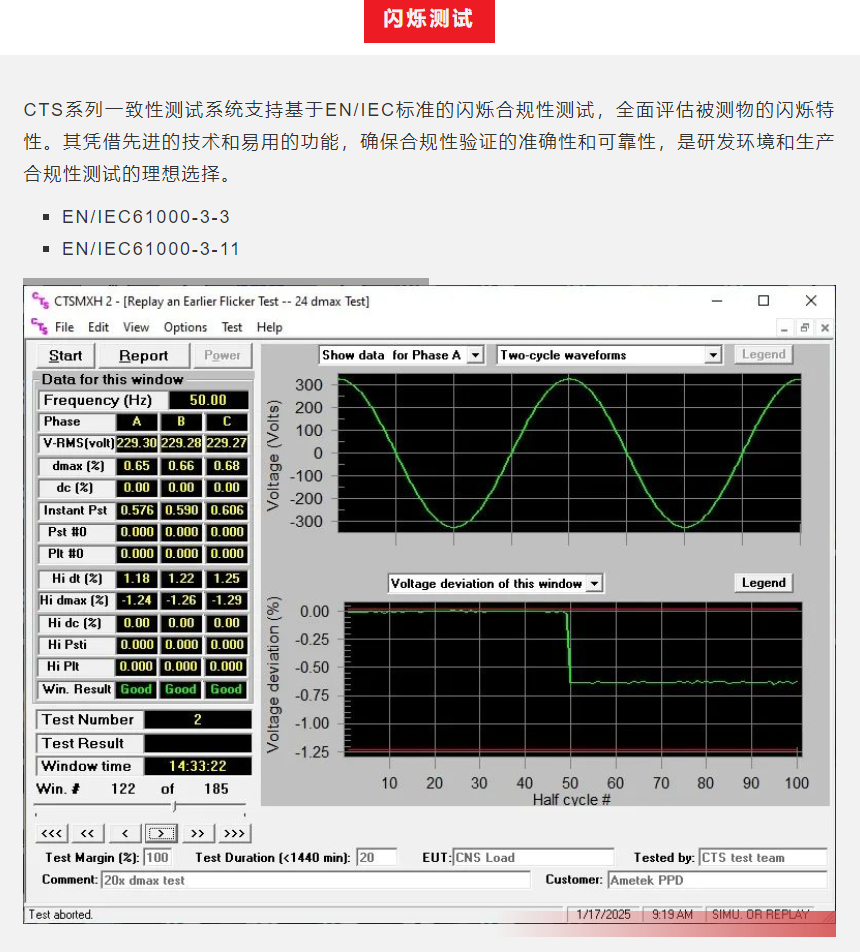The image size is (860, 952).
Task: Open the Test menu
Action: click(x=232, y=327)
